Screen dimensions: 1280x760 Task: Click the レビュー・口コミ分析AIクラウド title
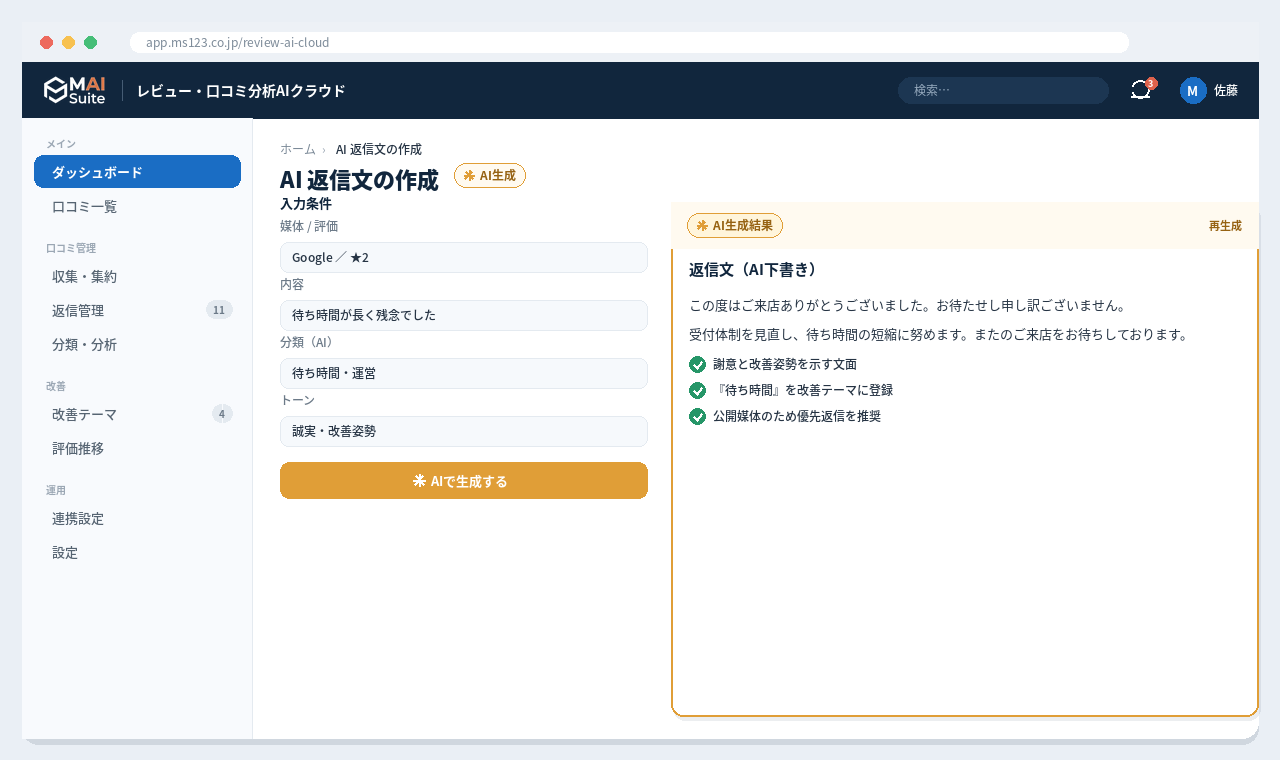point(241,90)
